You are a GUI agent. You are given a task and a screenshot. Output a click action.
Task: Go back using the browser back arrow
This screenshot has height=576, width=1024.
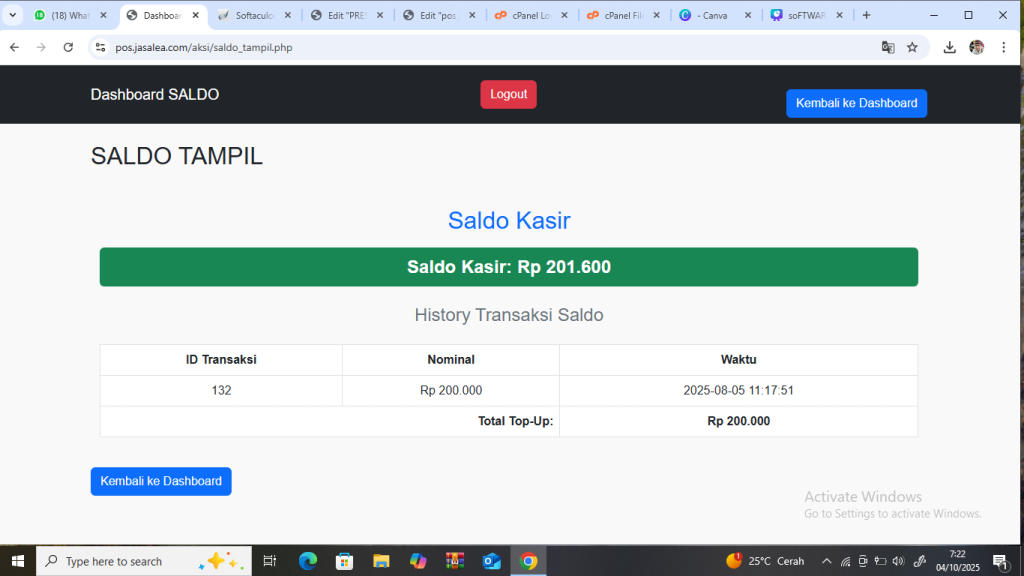coord(14,47)
